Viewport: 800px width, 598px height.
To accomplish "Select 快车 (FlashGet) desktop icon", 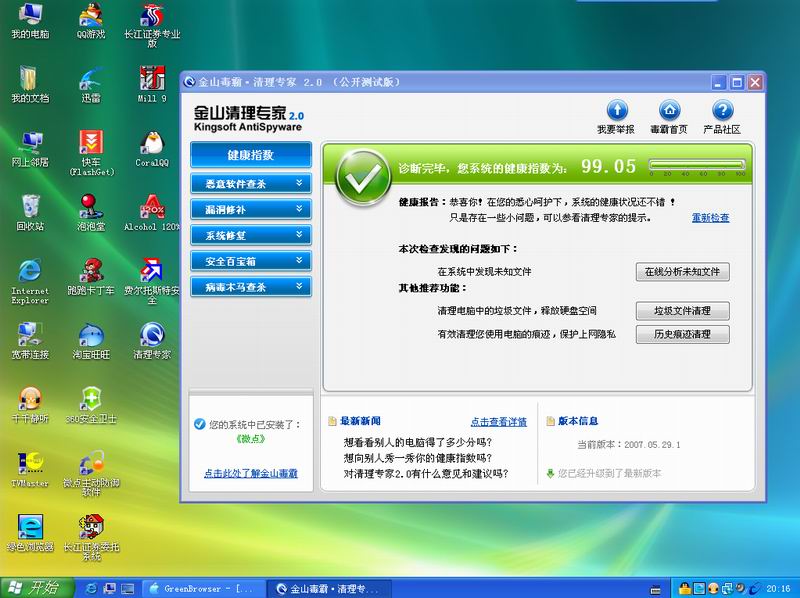I will click(91, 153).
